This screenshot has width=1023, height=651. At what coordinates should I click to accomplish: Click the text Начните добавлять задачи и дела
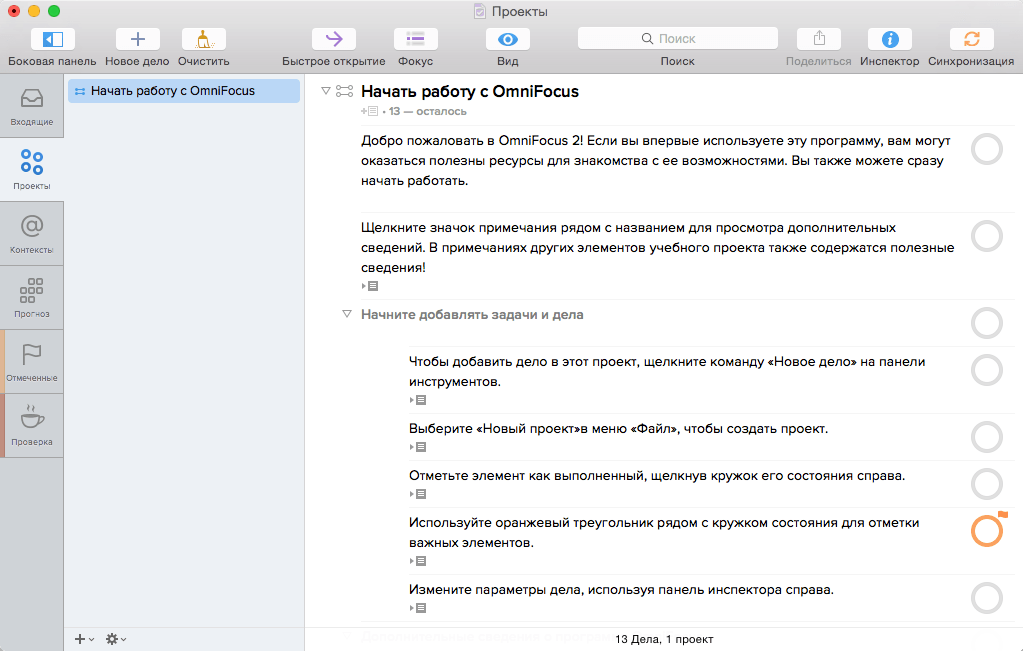click(472, 314)
